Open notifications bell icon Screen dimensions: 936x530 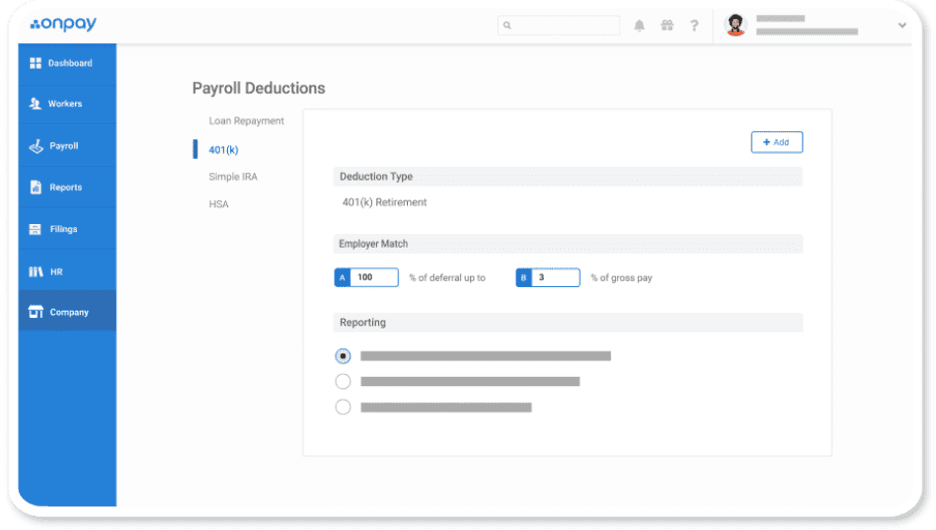click(x=639, y=26)
